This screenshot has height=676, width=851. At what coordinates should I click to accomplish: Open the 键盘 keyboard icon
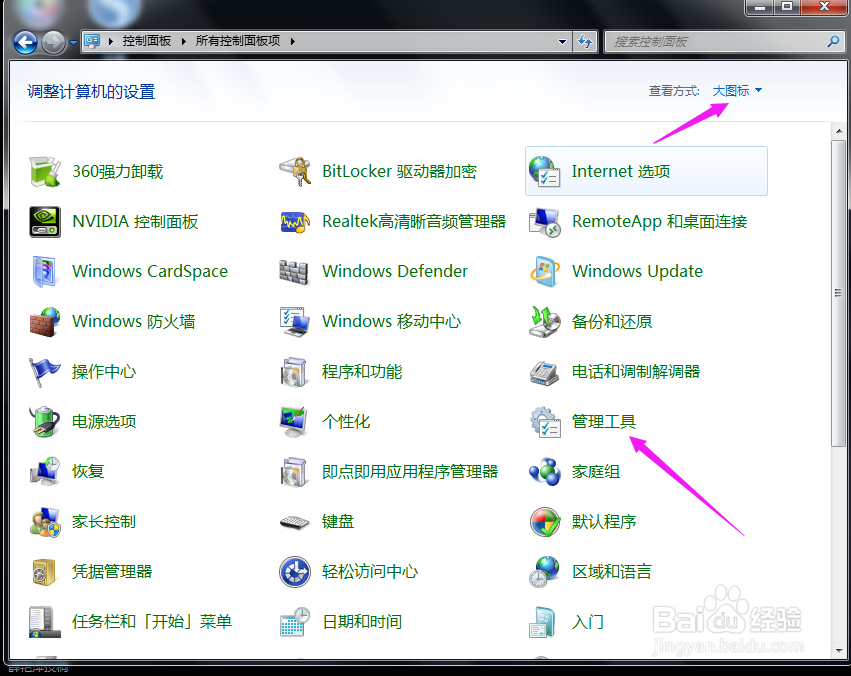pos(295,521)
